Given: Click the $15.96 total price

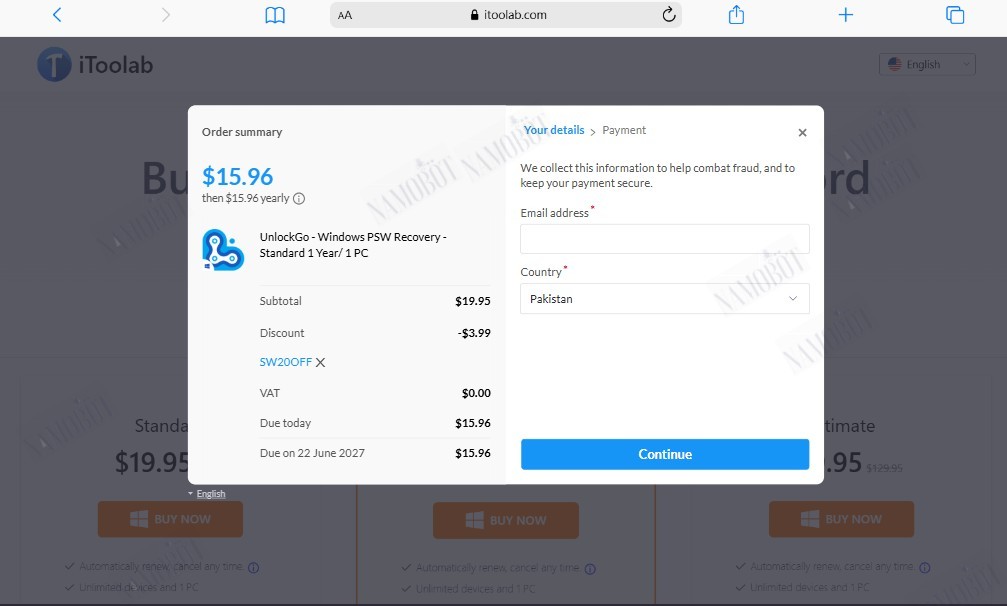Looking at the screenshot, I should click(238, 177).
